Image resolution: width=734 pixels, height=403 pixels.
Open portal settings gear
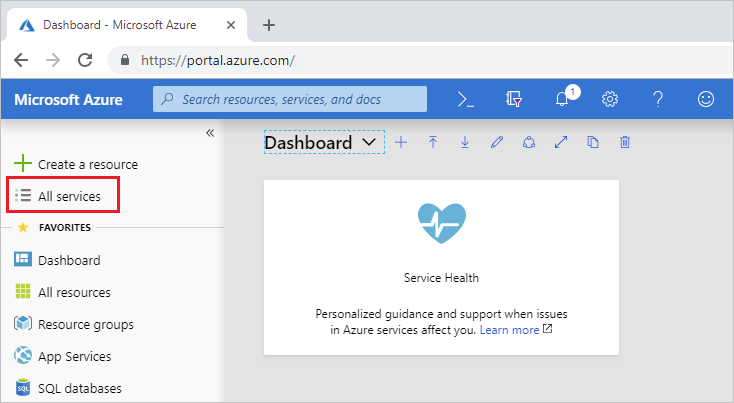tap(610, 99)
